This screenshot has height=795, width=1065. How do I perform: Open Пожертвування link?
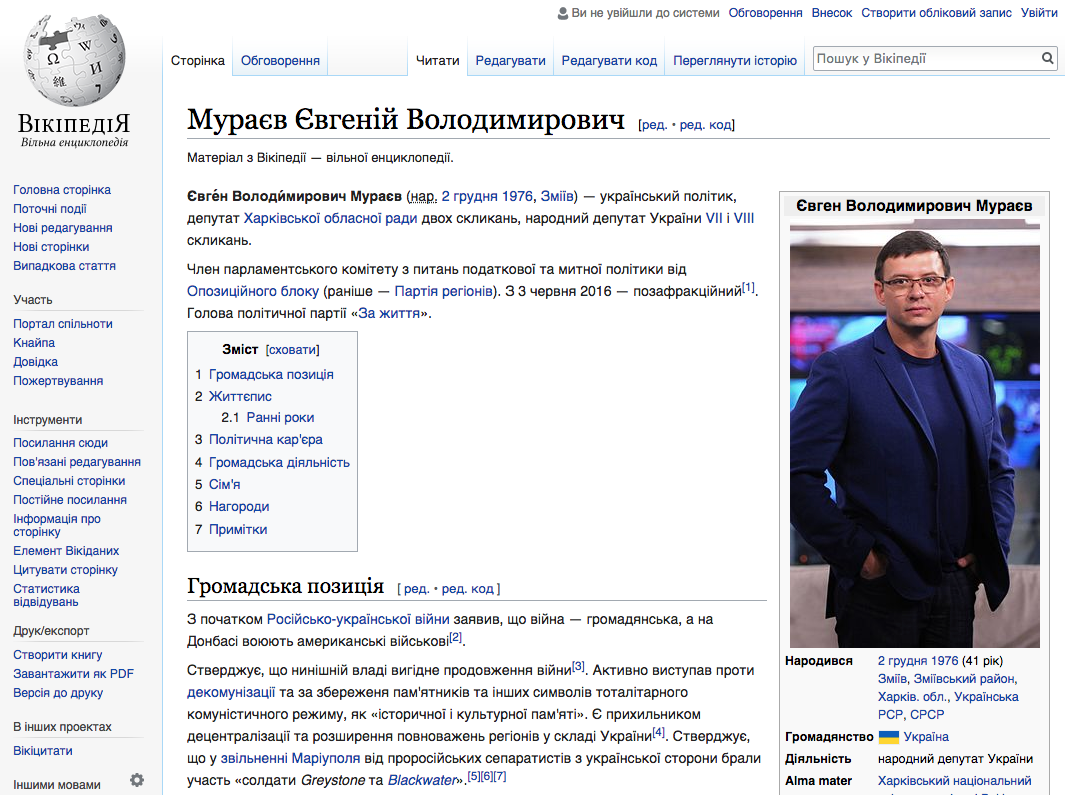point(58,381)
